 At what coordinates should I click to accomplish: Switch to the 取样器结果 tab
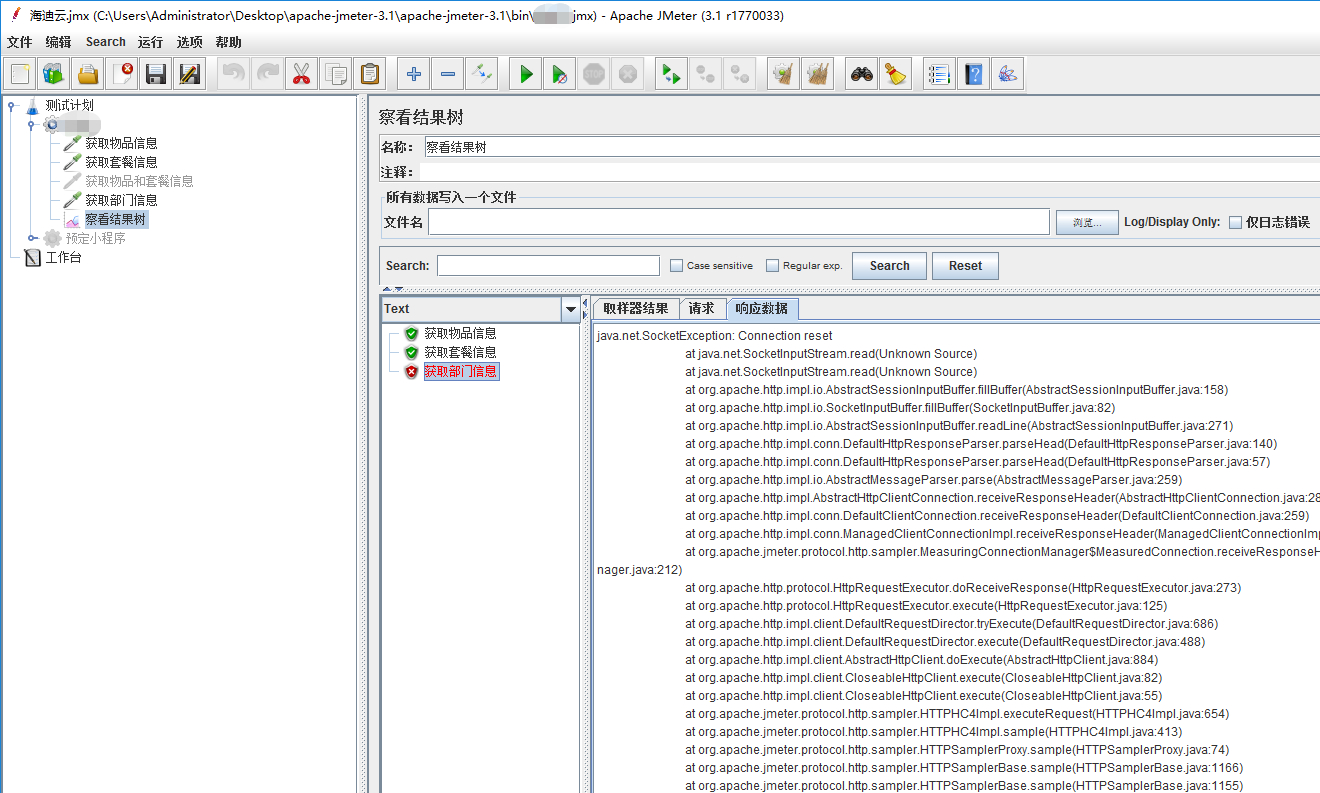(x=635, y=309)
